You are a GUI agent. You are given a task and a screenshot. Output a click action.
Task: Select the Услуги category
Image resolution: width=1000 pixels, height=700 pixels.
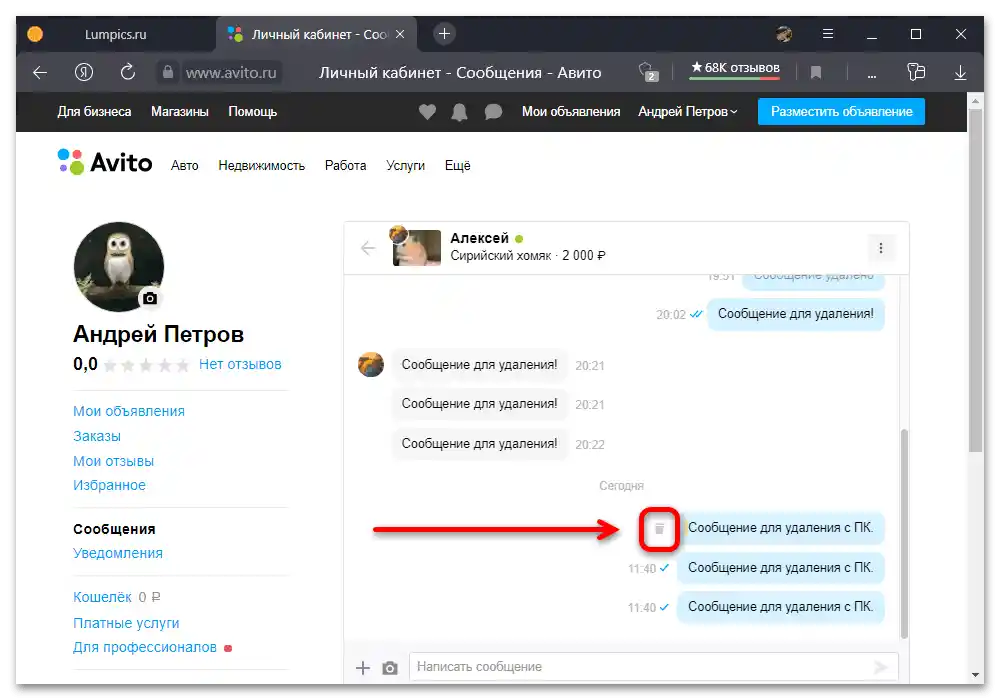click(x=405, y=166)
